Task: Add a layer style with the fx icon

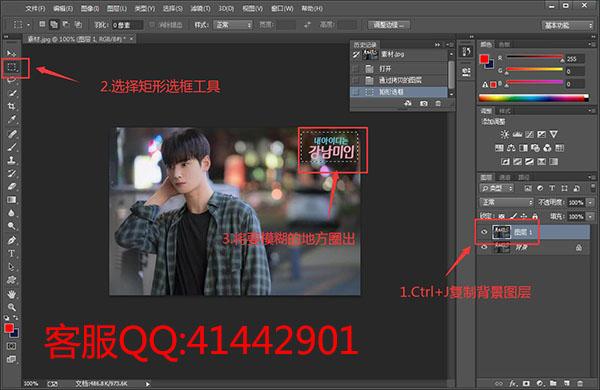Action: (513, 383)
